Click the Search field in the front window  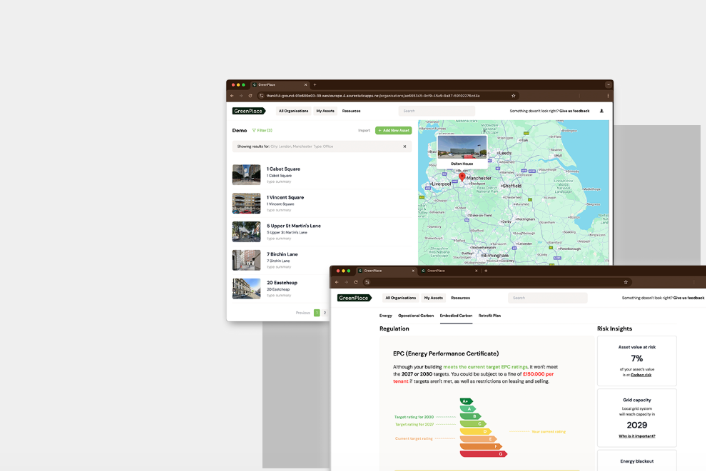[548, 298]
